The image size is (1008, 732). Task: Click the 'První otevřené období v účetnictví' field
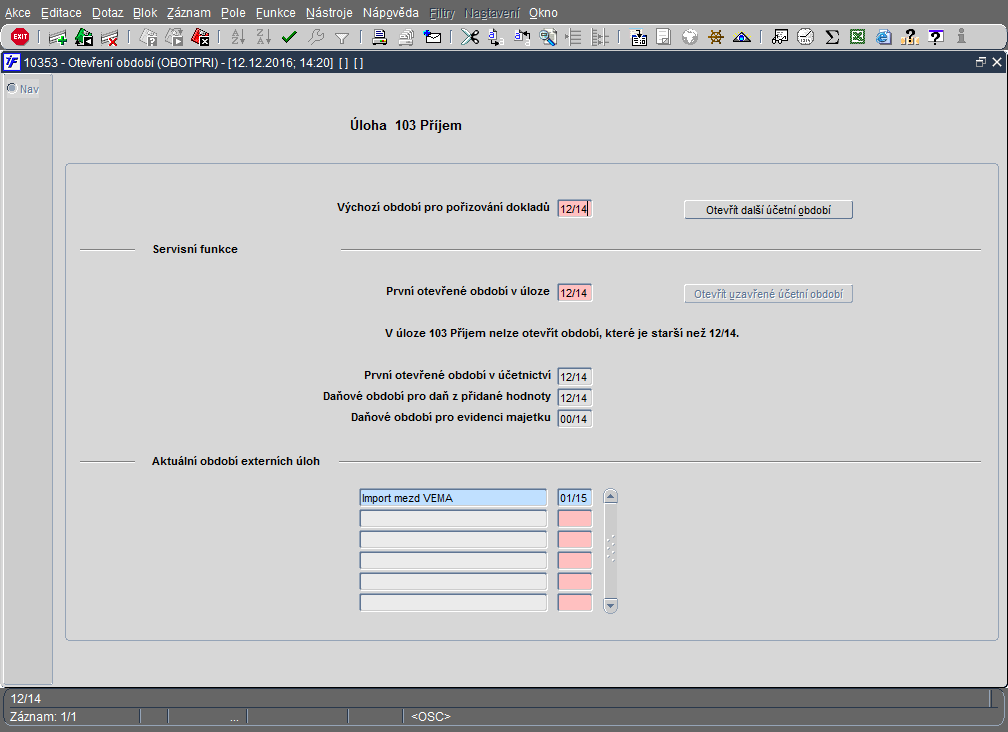(x=574, y=377)
